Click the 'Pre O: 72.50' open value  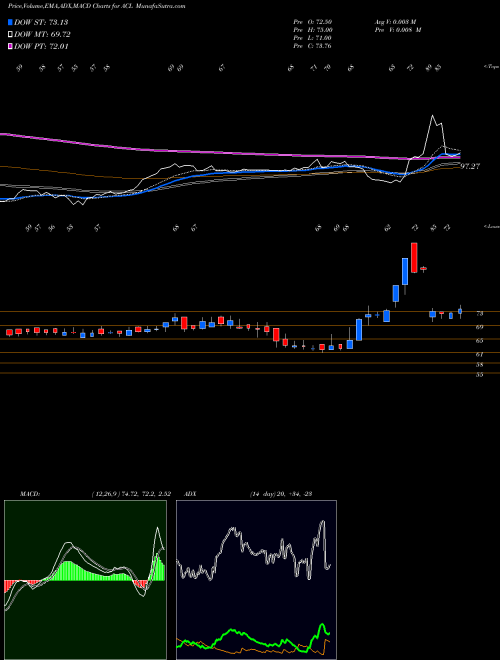pos(313,21)
